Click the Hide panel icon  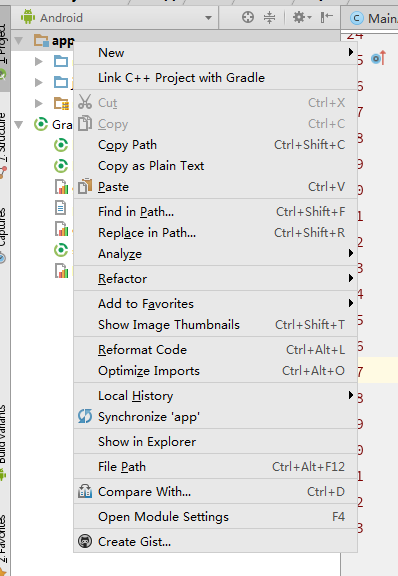tap(326, 17)
